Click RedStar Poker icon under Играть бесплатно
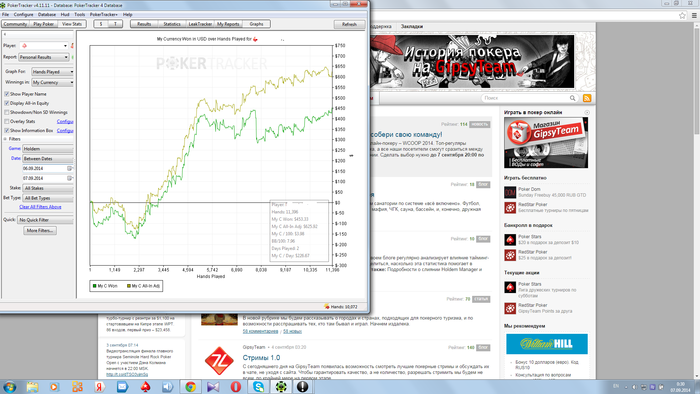This screenshot has height=394, width=700. point(510,207)
